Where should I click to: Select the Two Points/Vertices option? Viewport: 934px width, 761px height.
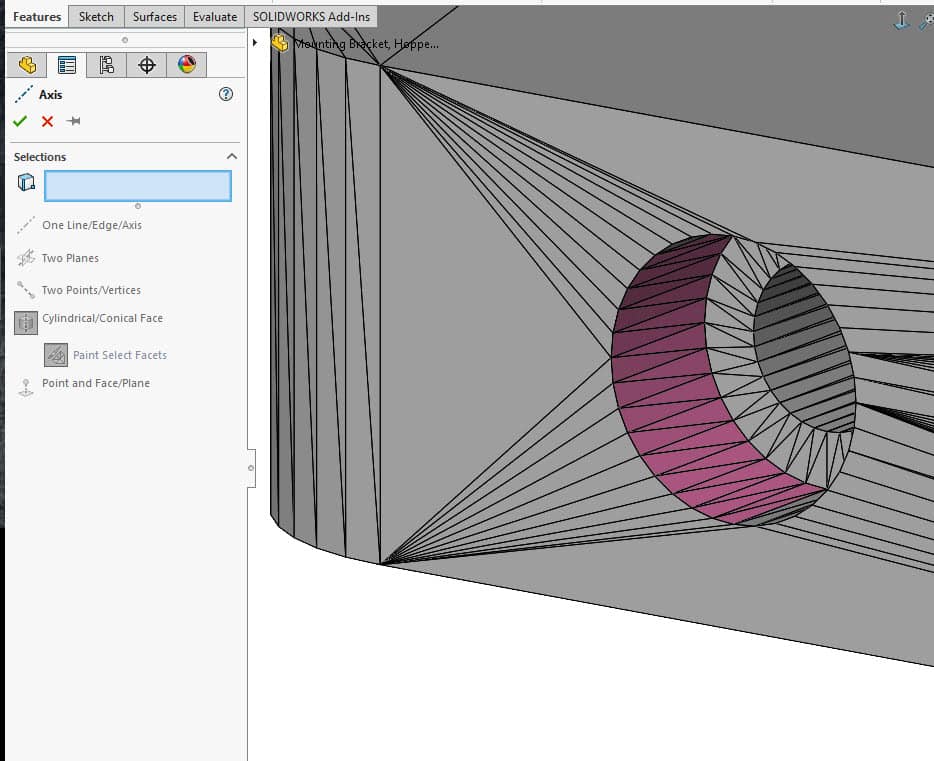(91, 290)
